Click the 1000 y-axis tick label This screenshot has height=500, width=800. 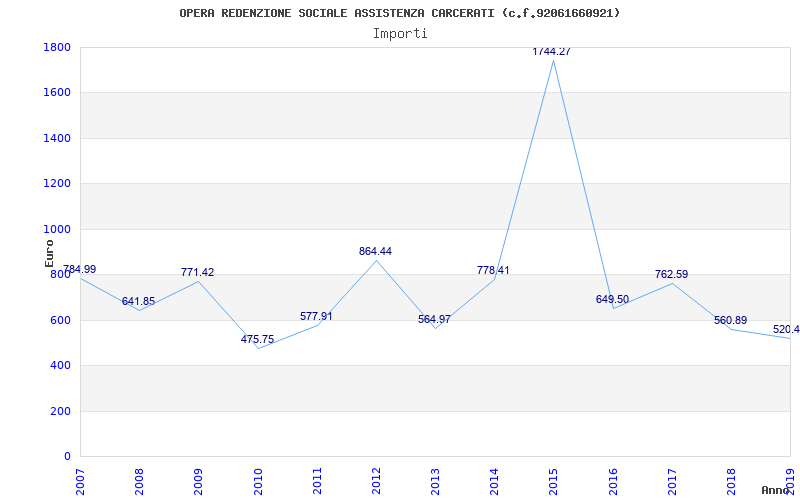coord(57,230)
